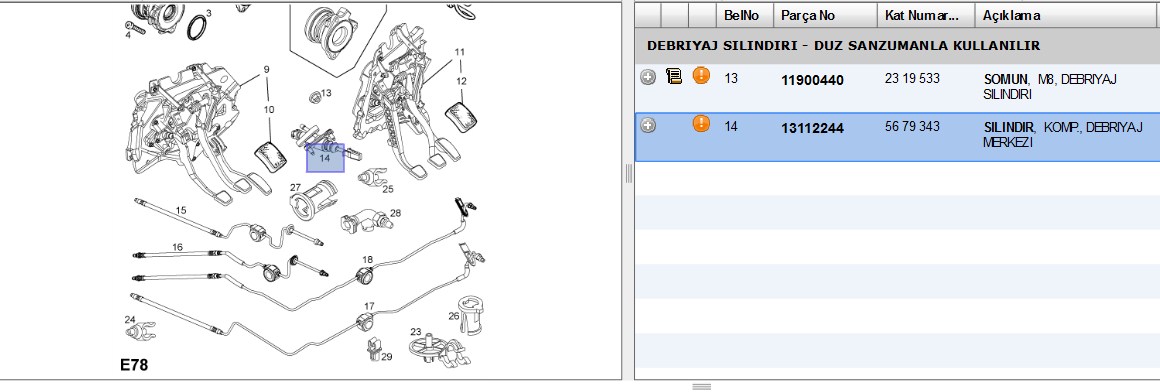Click the DEBRIYAJ SILINDIRI group header
The image size is (1160, 392).
pos(843,46)
